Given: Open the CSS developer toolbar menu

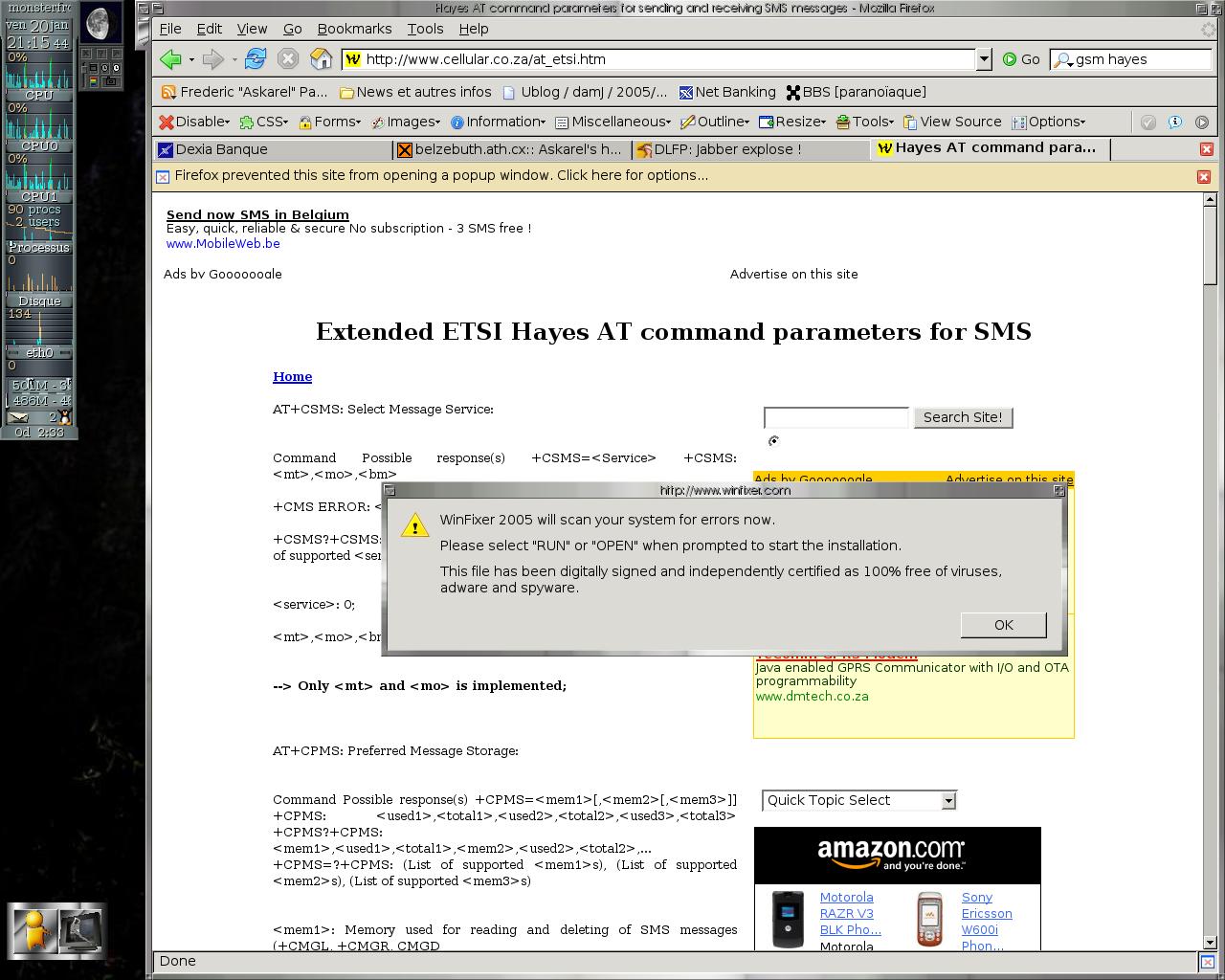Looking at the screenshot, I should (x=263, y=122).
